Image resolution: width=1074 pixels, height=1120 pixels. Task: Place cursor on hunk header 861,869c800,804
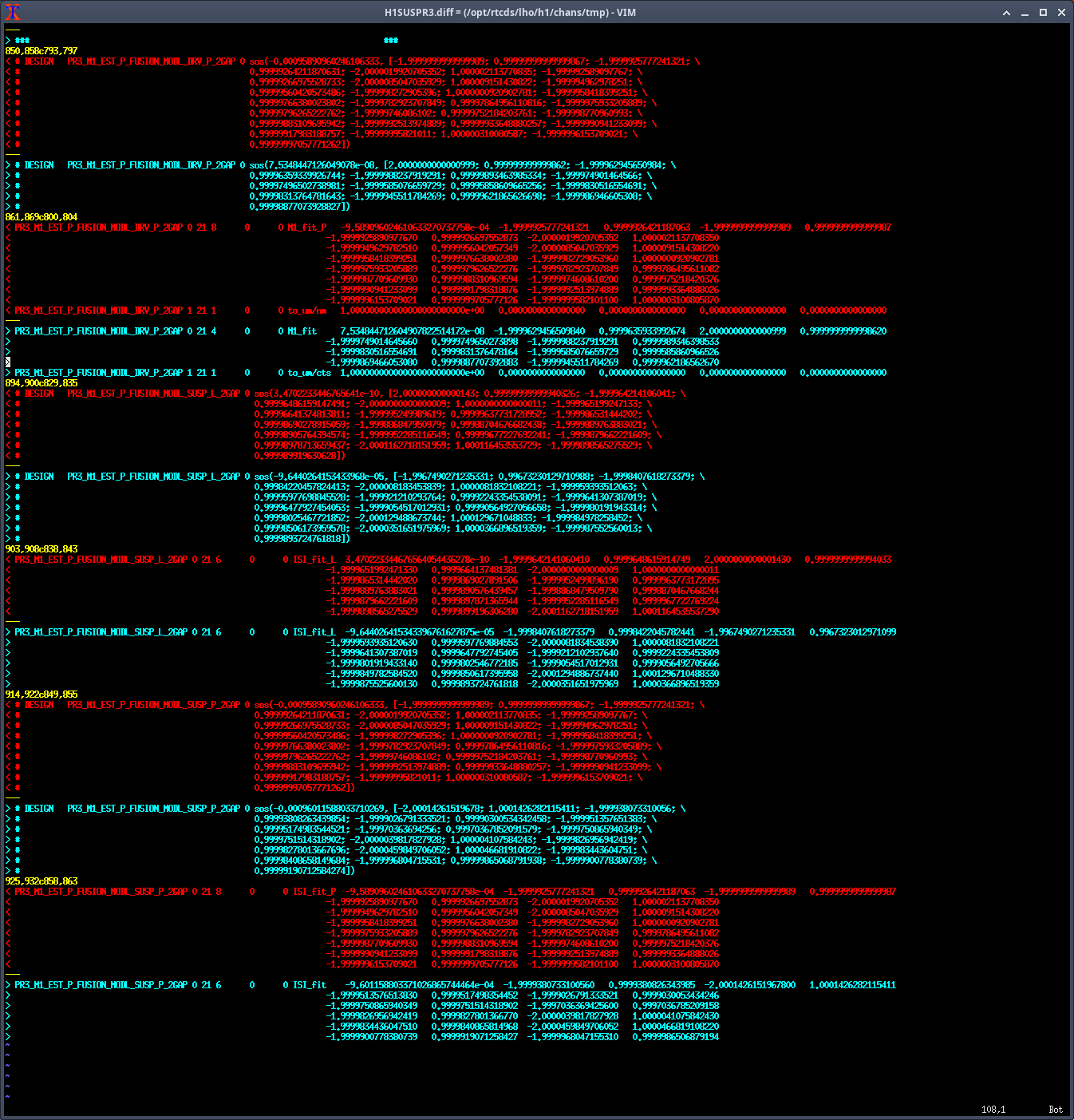coord(41,217)
